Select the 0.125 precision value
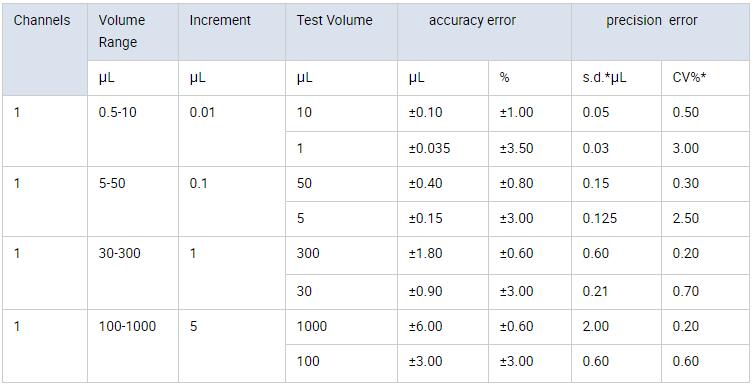 617,218
